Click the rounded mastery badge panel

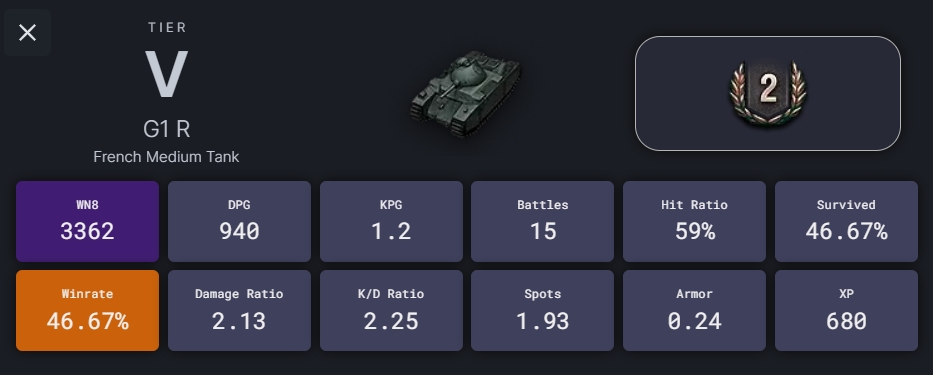[768, 93]
